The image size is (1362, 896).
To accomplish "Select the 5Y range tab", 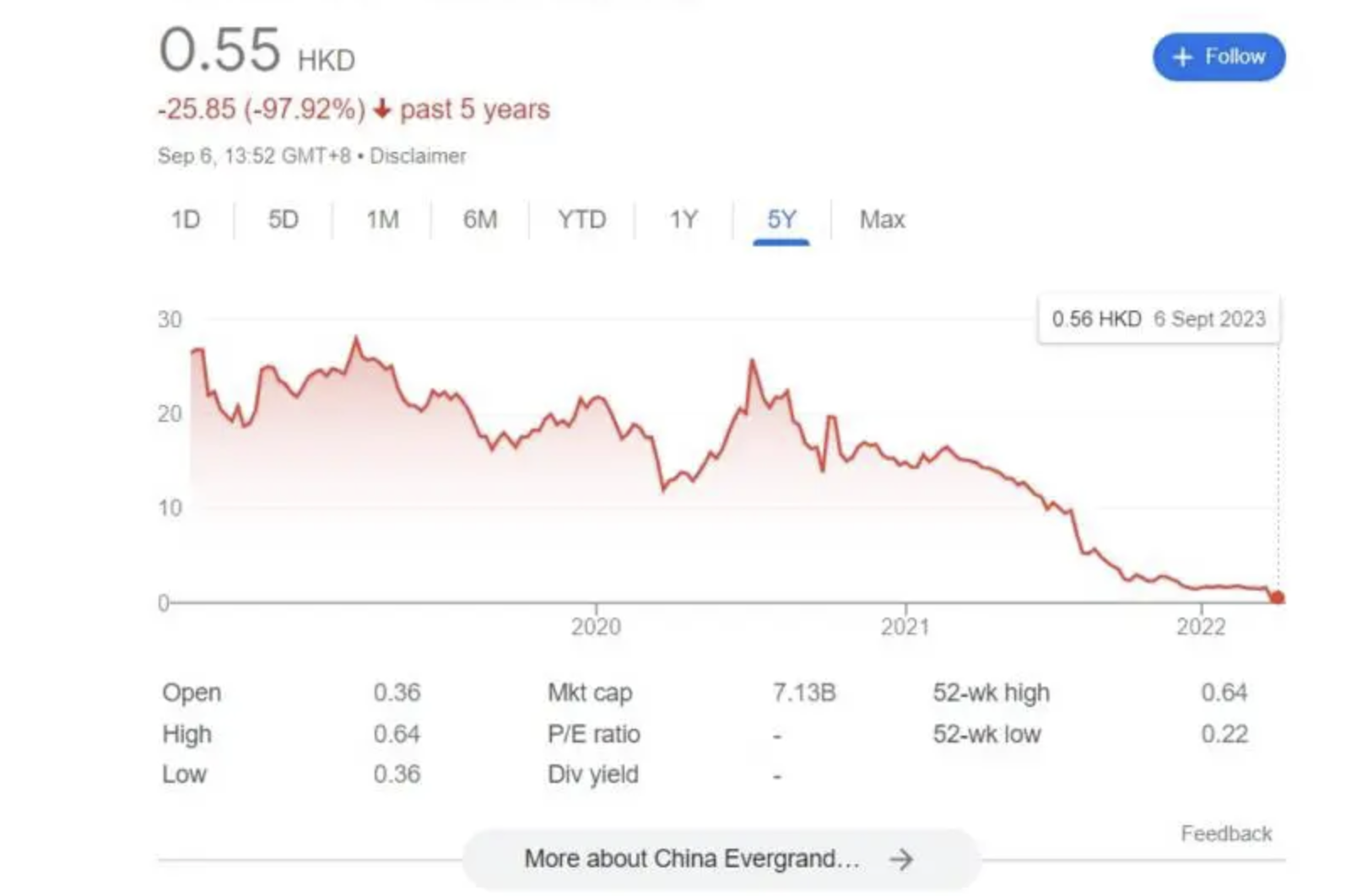I will click(781, 220).
